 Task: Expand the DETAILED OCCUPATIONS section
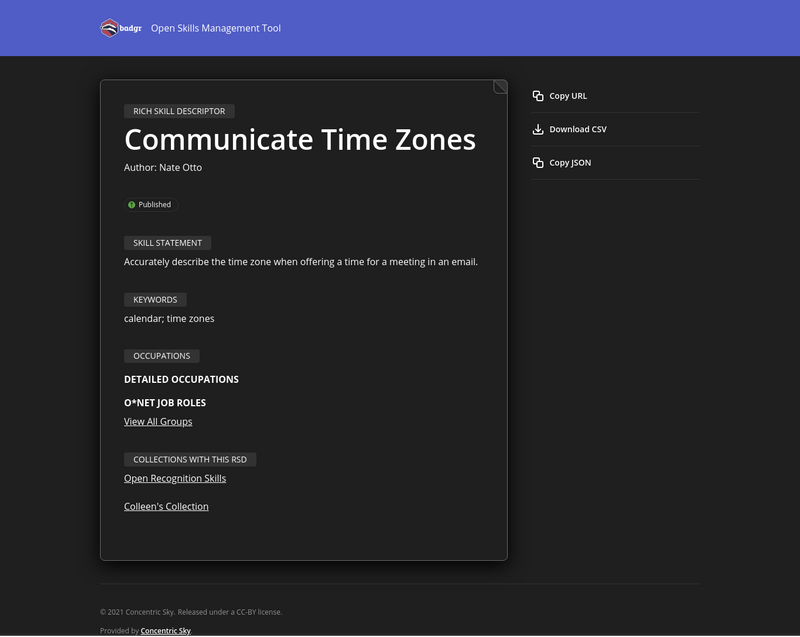(x=181, y=379)
